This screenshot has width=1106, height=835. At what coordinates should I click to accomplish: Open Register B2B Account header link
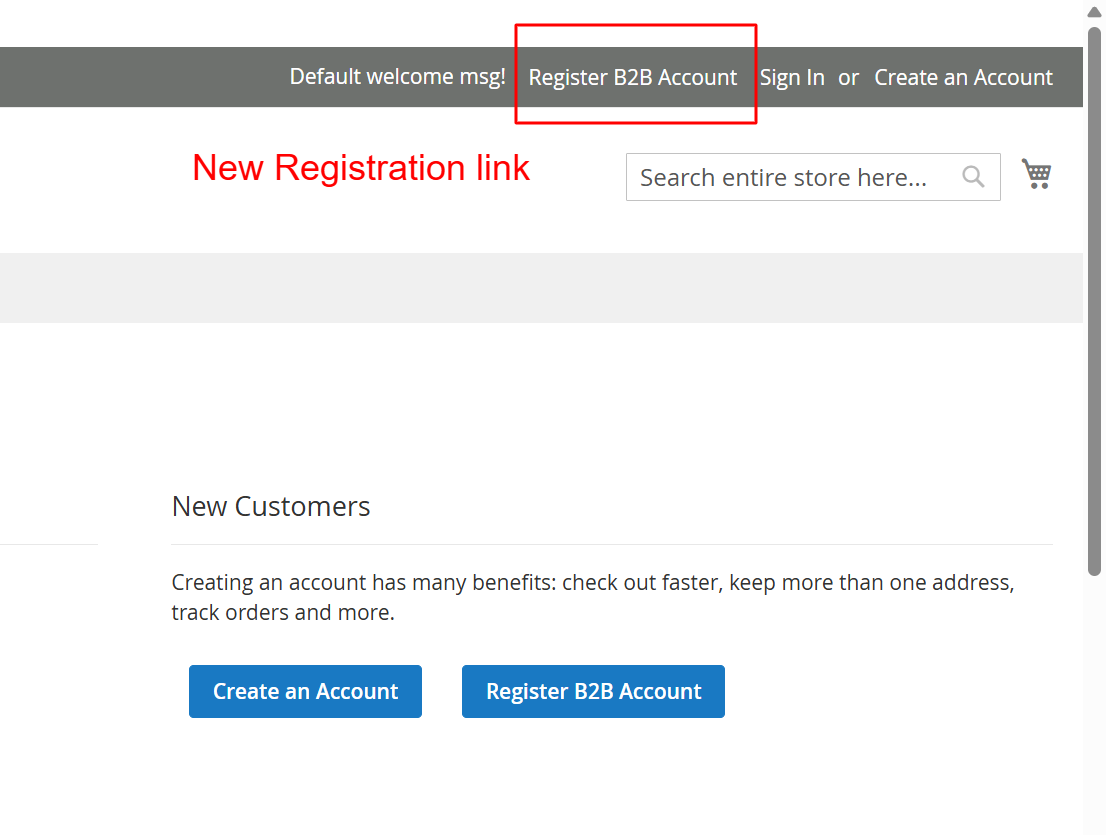tap(633, 78)
